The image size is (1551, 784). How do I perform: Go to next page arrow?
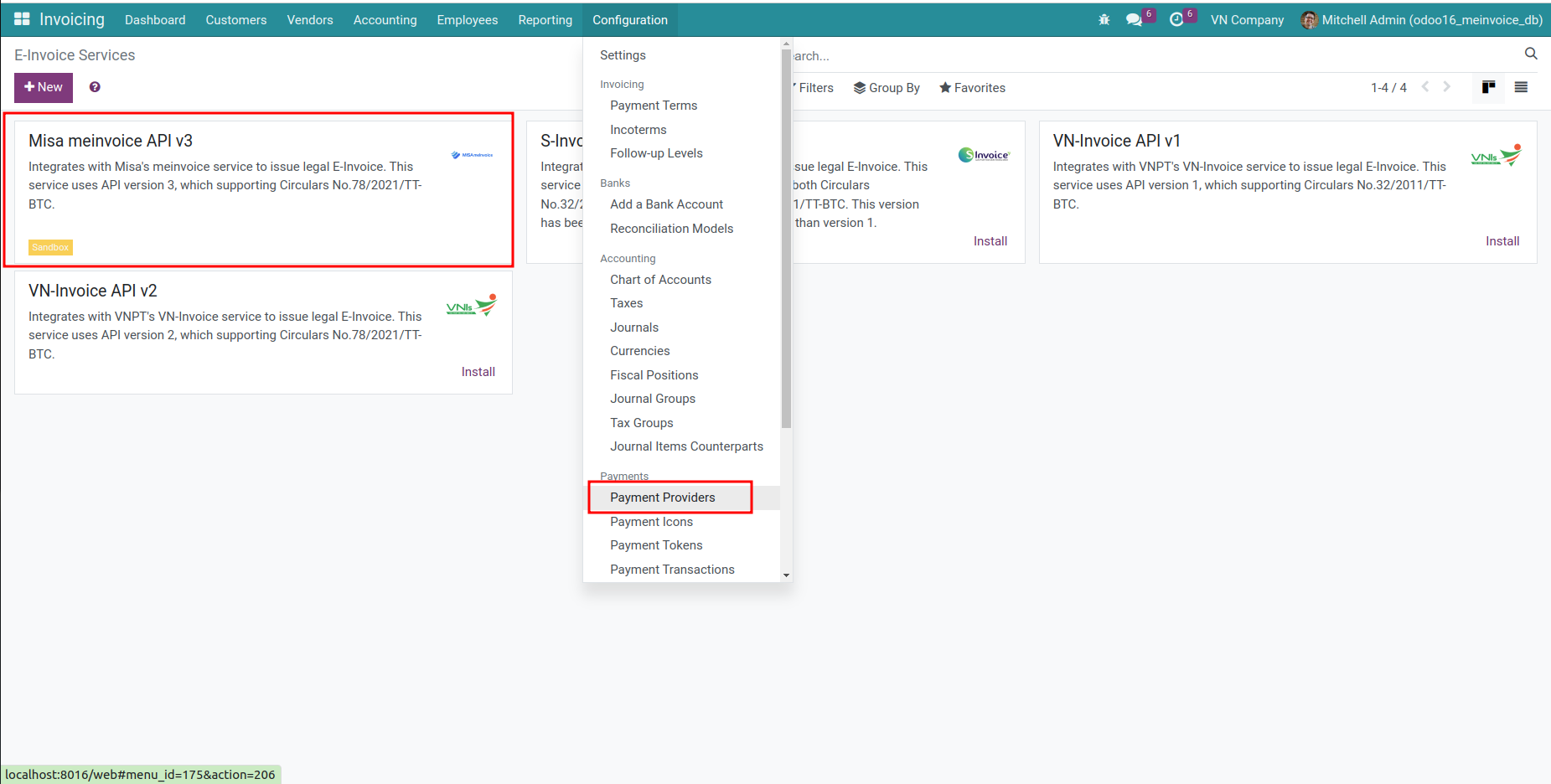pyautogui.click(x=1446, y=87)
